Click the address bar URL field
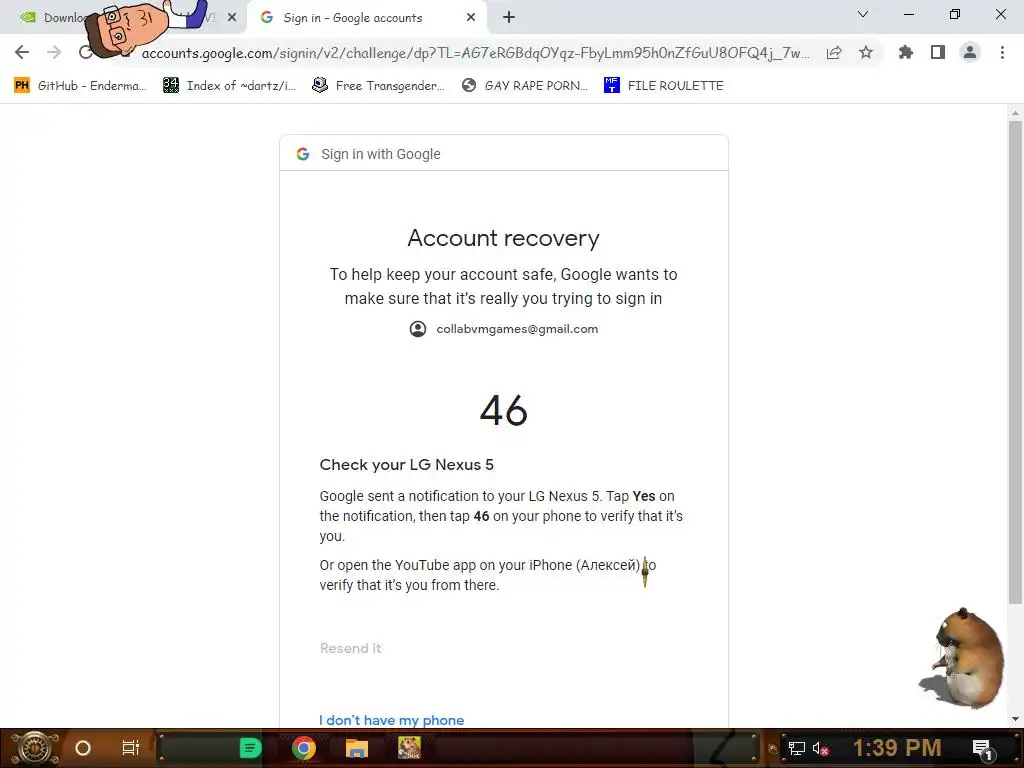Image resolution: width=1024 pixels, height=768 pixels. pos(475,53)
